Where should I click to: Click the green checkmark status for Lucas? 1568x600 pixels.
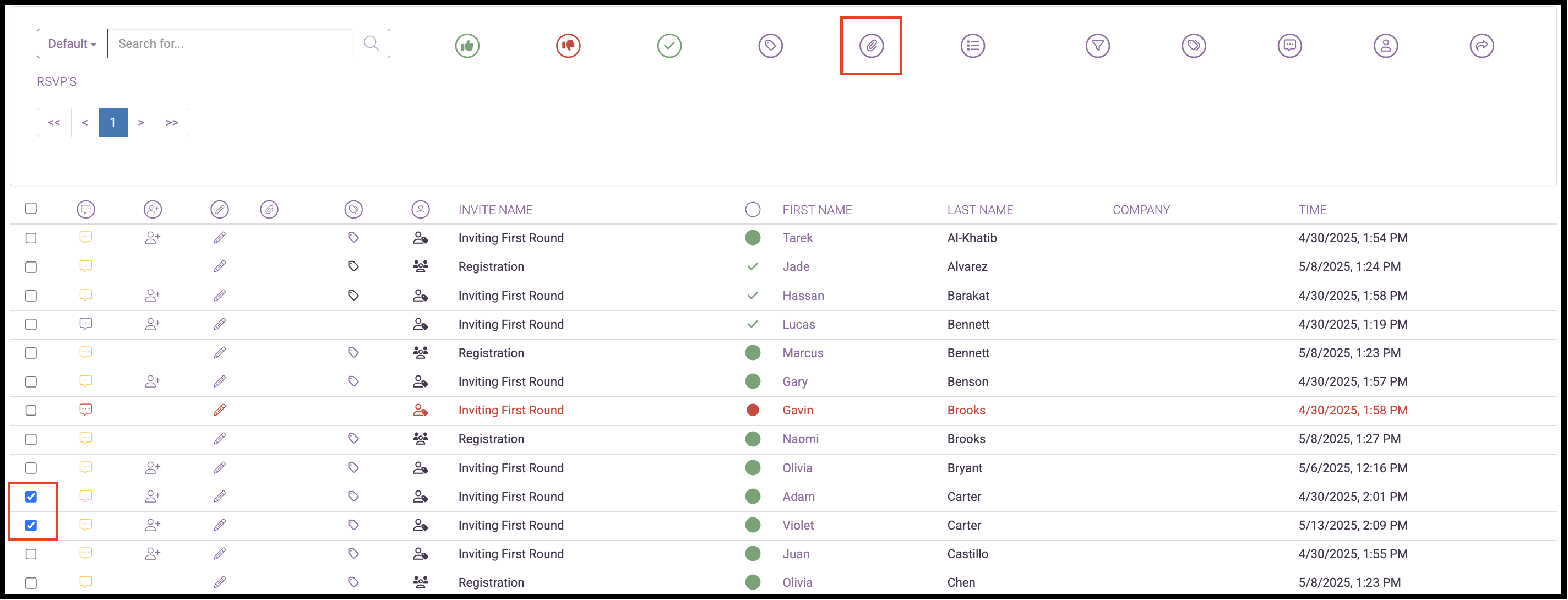[x=753, y=324]
